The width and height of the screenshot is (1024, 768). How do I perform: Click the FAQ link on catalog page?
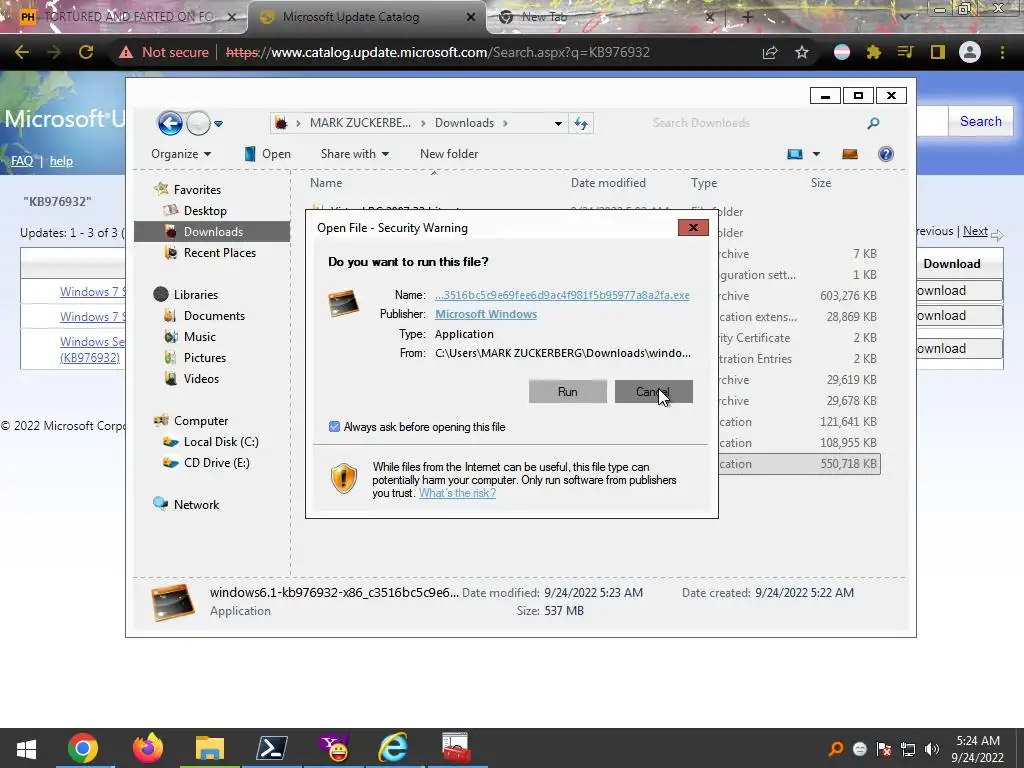coord(22,161)
